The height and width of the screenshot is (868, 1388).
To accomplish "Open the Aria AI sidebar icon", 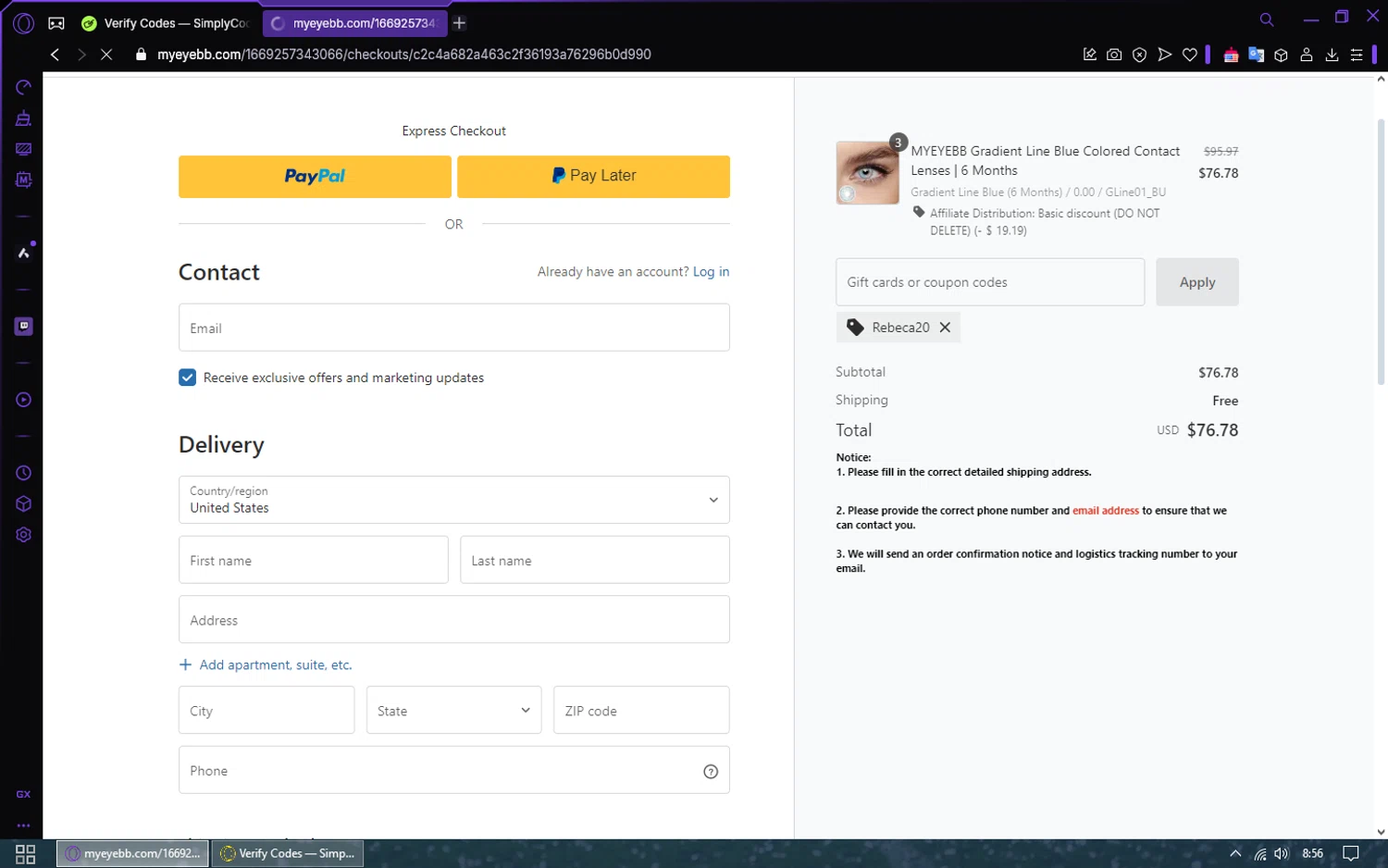I will click(24, 253).
